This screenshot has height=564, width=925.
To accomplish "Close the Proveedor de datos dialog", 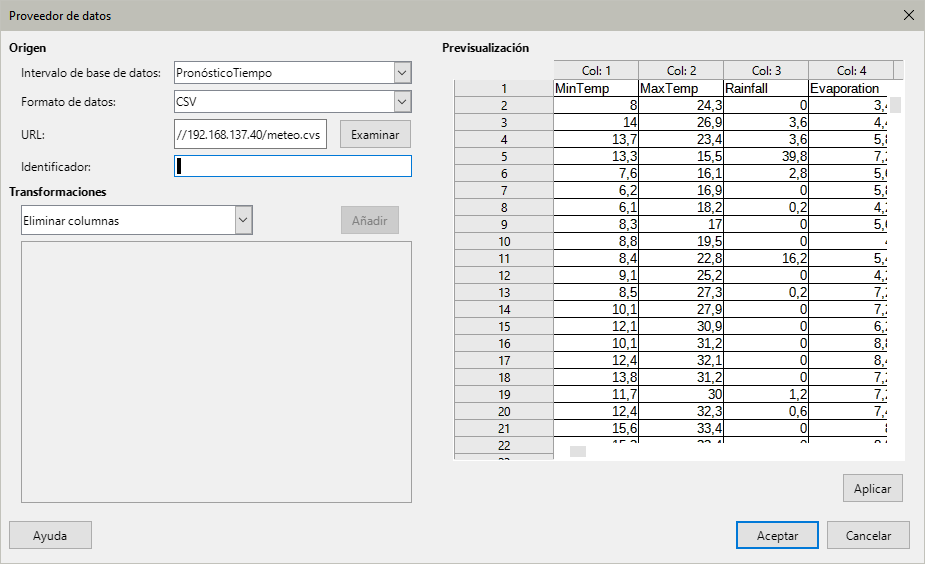I will point(908,15).
